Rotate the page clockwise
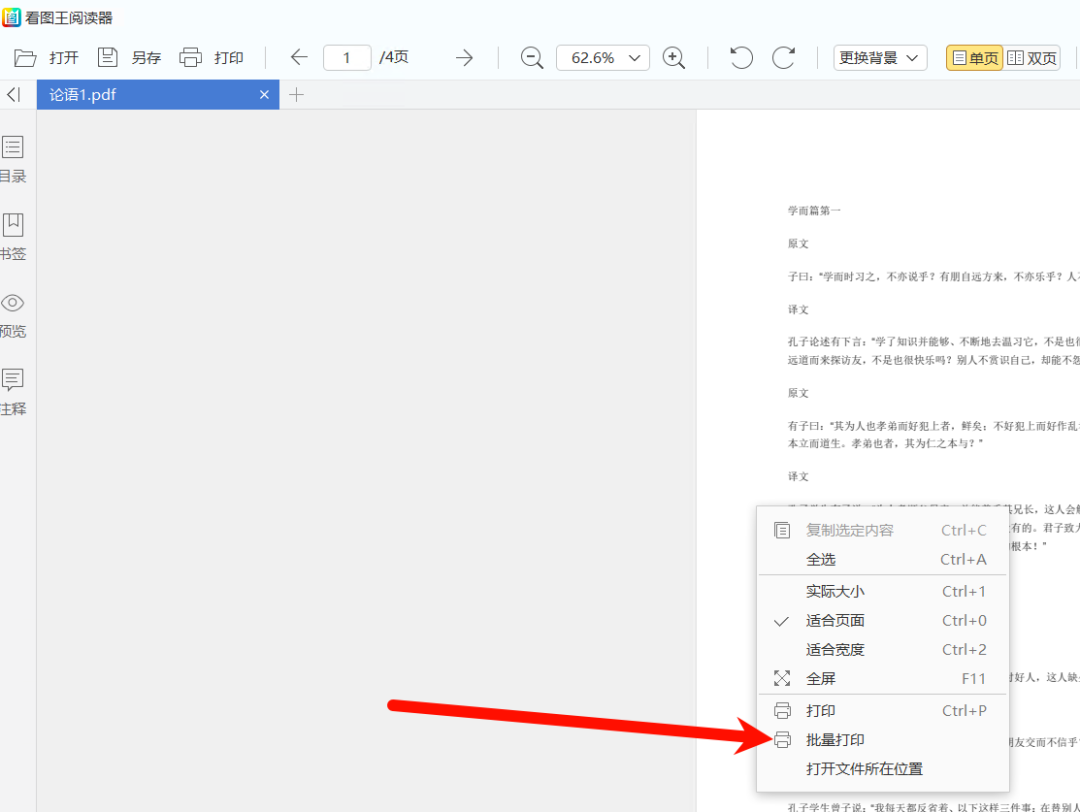The height and width of the screenshot is (812, 1080). (783, 57)
